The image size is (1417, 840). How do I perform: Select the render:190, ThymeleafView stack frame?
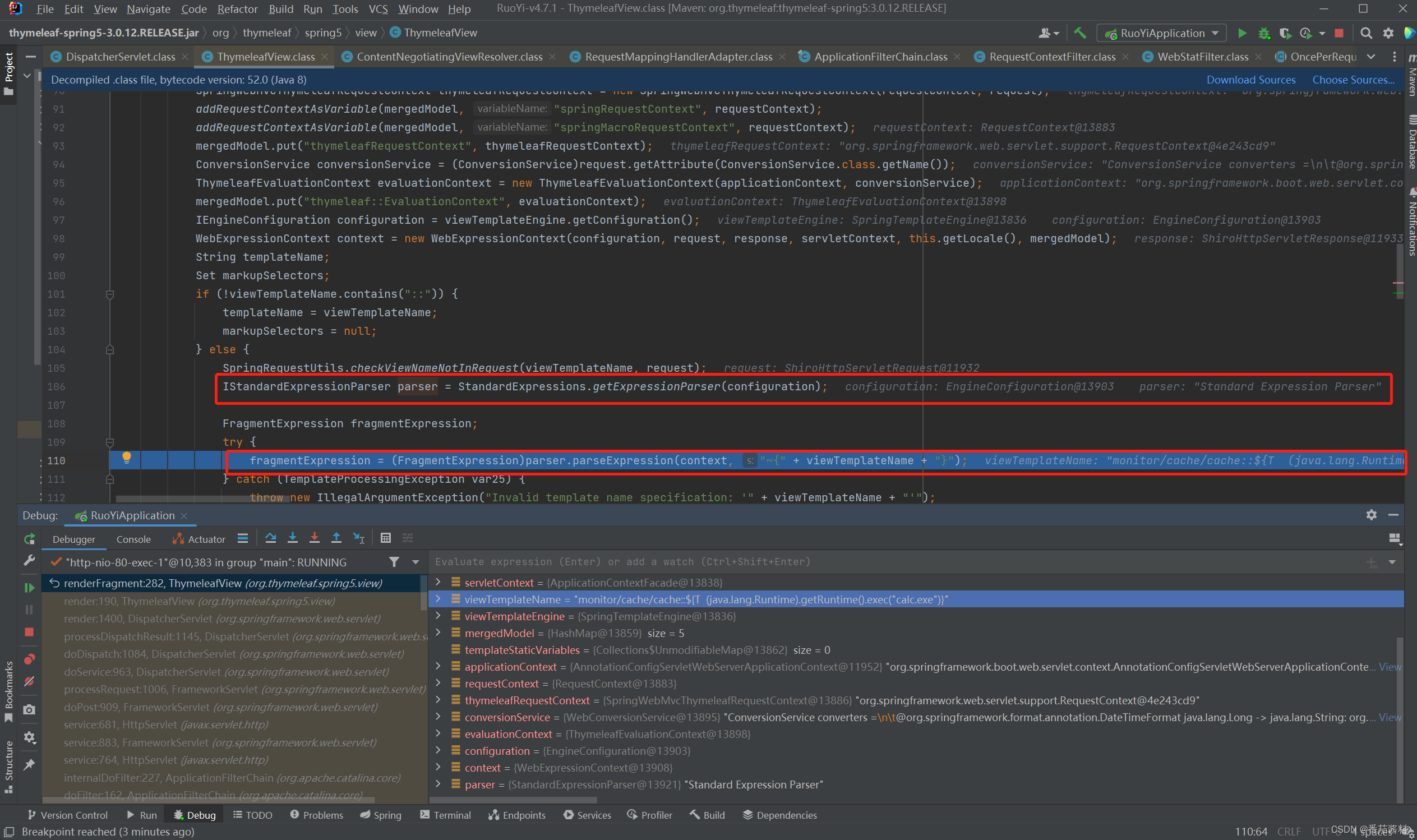pos(232,601)
